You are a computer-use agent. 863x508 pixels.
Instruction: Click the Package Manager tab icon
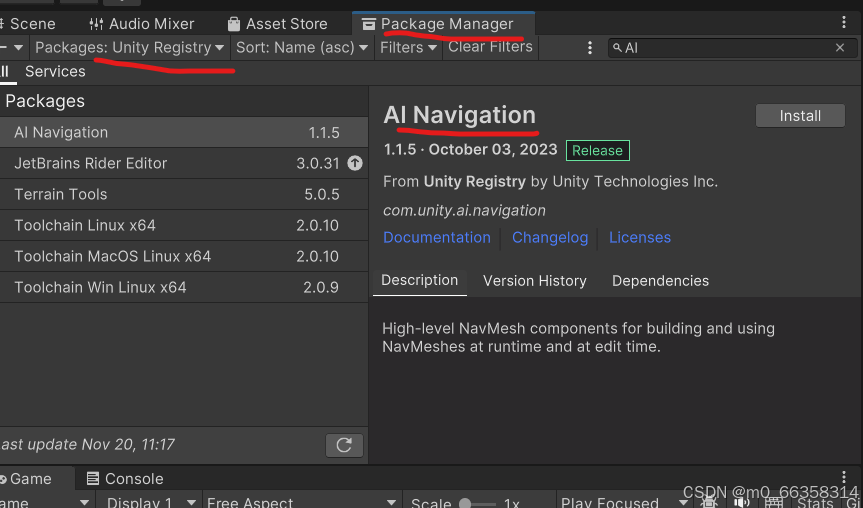[x=369, y=24]
